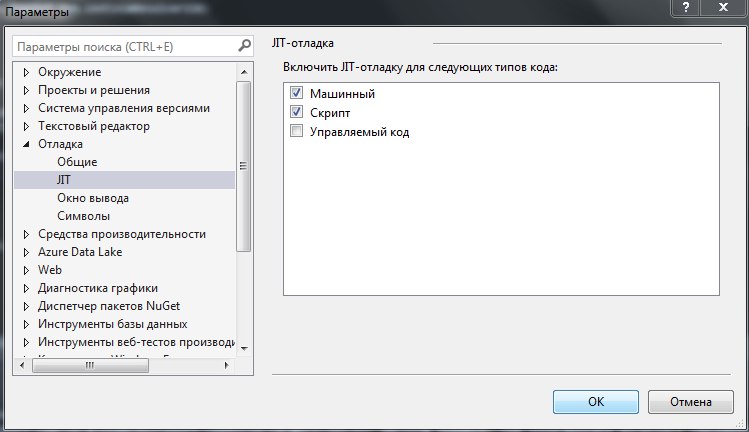Viewport: 749px width, 432px height.
Task: Expand the Окружение tree node
Action: (x=26, y=73)
